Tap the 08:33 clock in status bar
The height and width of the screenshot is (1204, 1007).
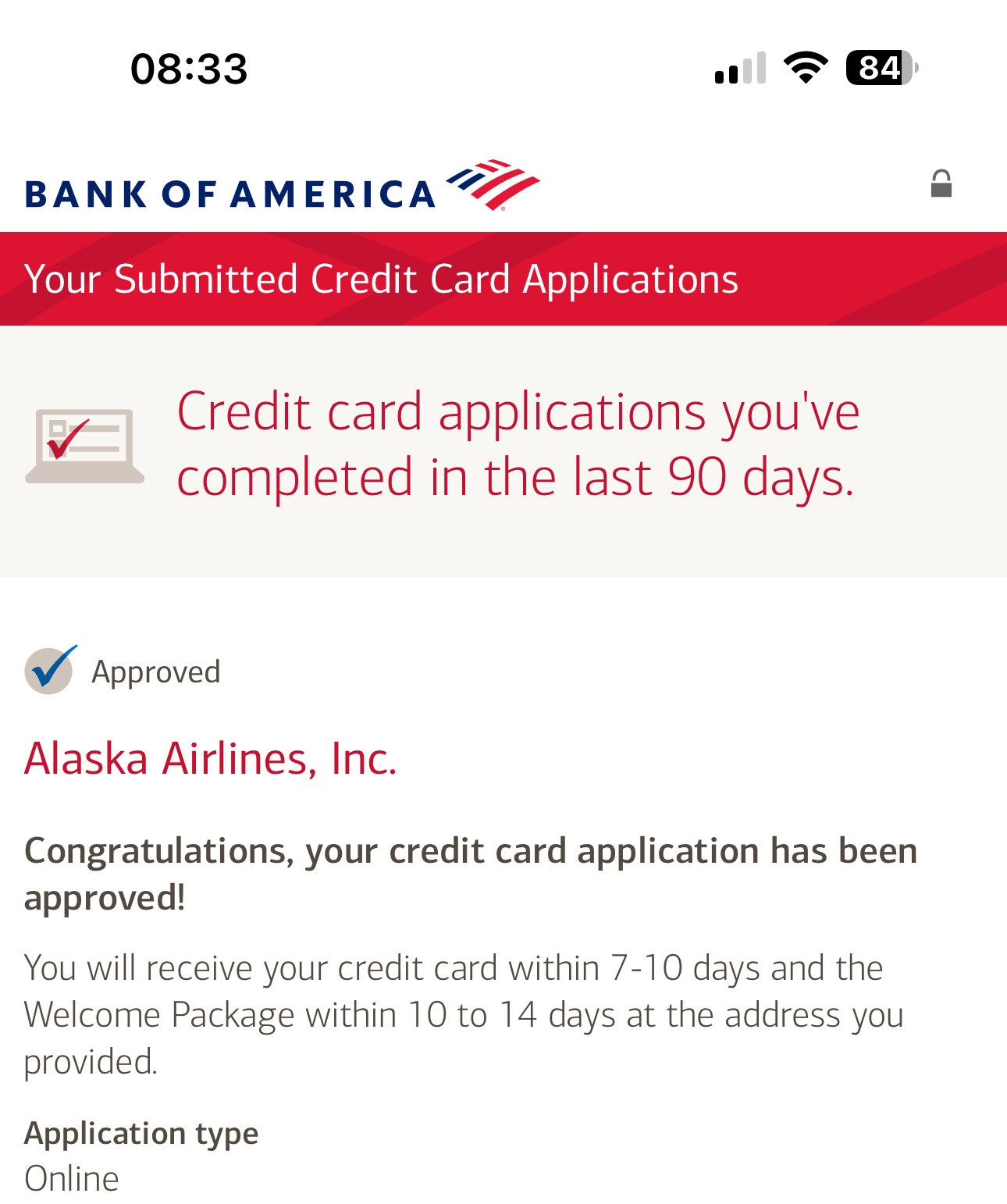point(189,69)
